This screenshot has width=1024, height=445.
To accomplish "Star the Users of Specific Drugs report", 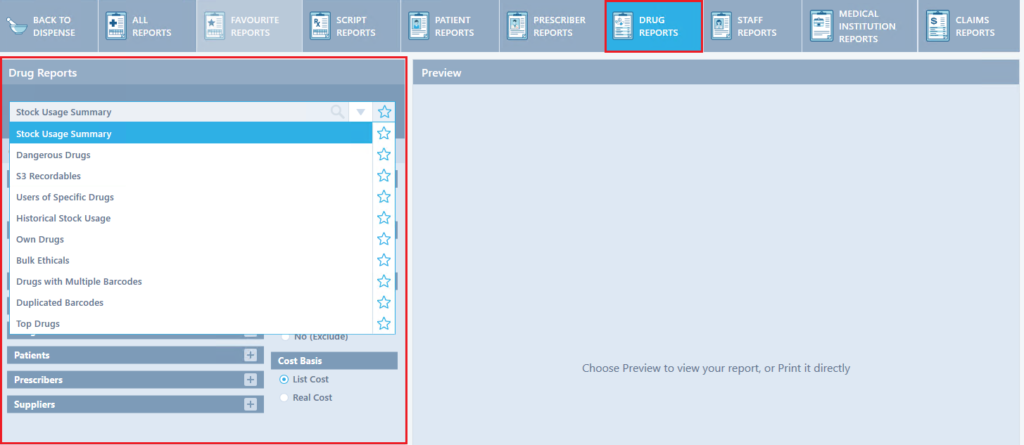I will [384, 197].
